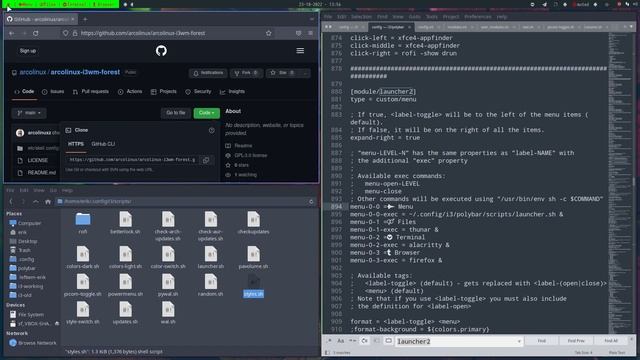Open GitHub's mobile navigation hamburger menu
This screenshot has height=360, width=640.
tap(300, 51)
